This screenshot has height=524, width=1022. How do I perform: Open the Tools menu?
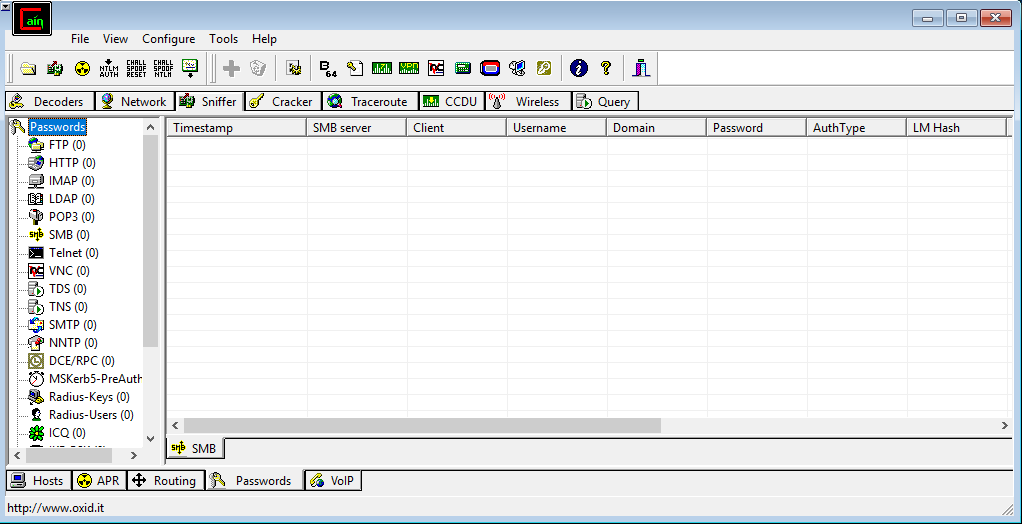pos(223,39)
